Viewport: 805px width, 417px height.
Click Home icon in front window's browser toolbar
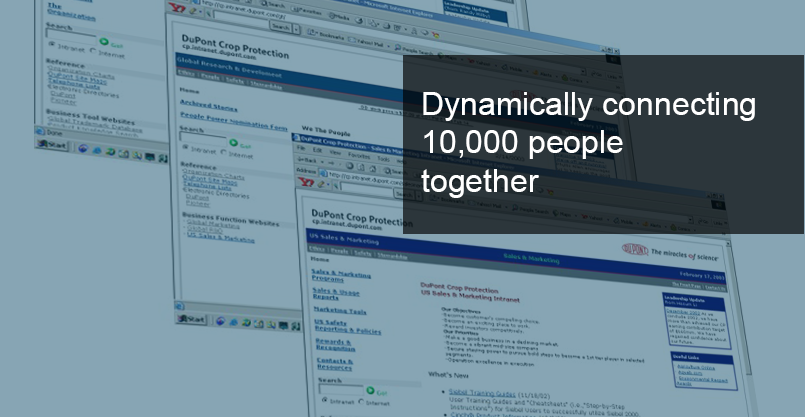(372, 168)
